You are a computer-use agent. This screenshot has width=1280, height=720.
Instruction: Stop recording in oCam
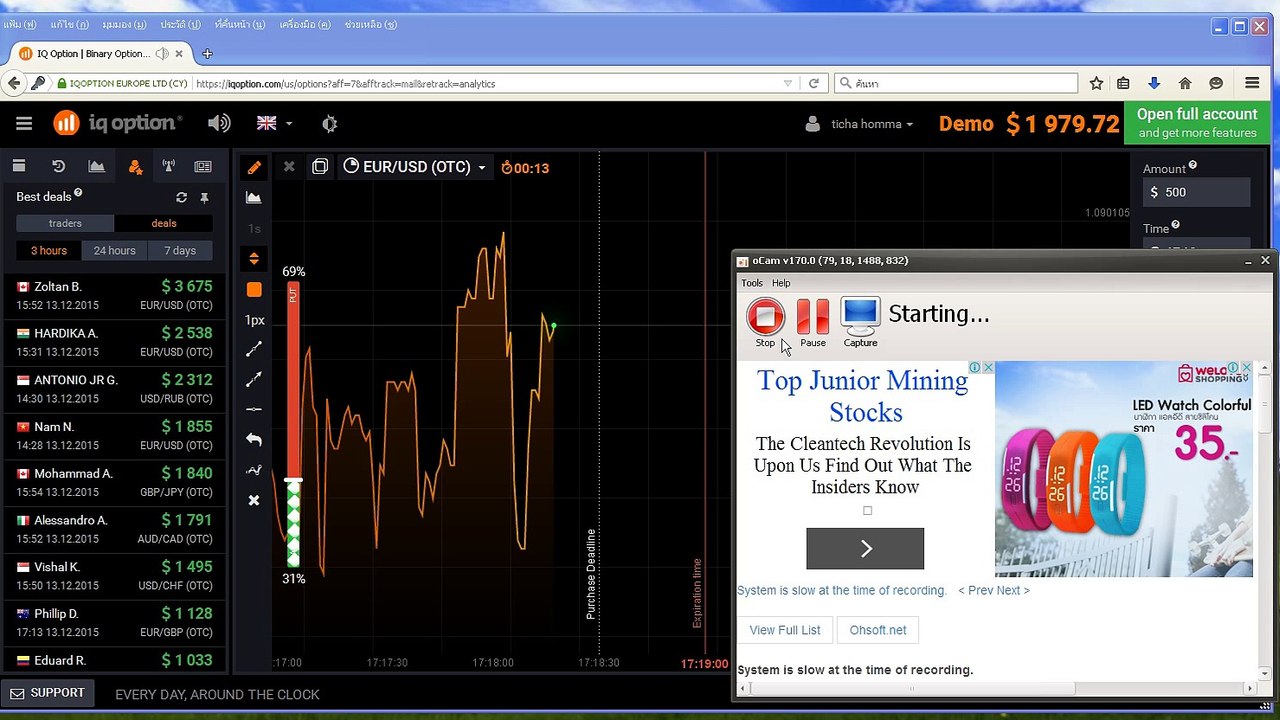765,323
